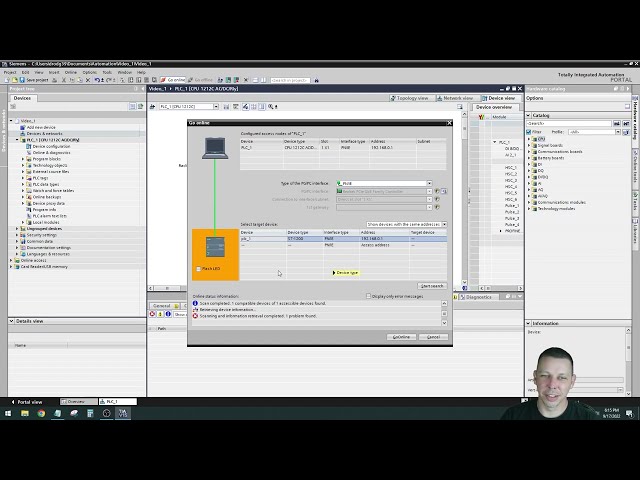Toggle the Flash LED checkbox
Viewport: 640px width, 480px height.
click(198, 269)
